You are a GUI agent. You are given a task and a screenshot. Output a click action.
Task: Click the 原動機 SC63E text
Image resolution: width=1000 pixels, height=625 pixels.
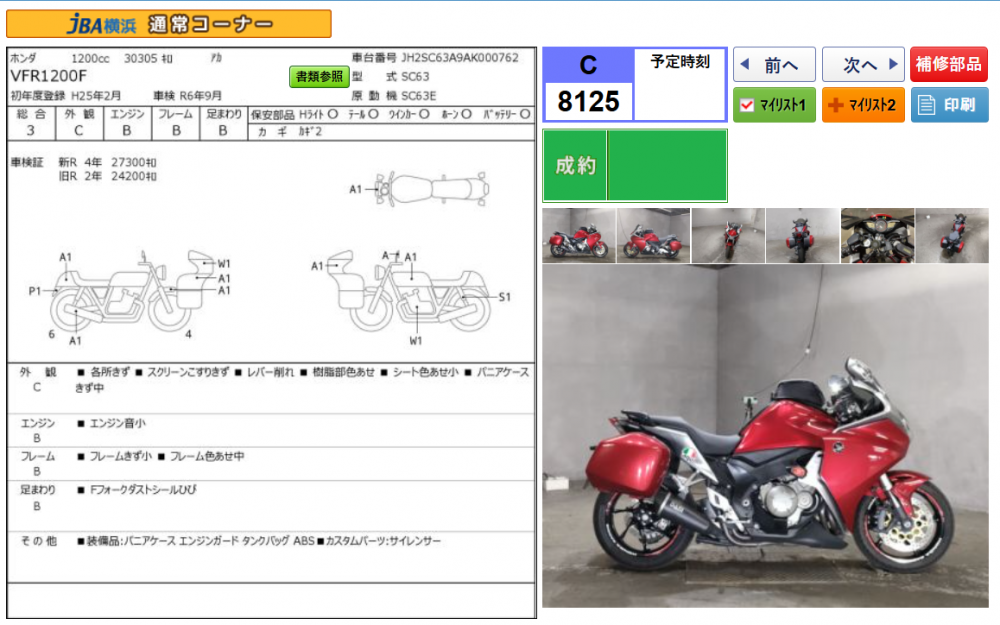coord(394,96)
